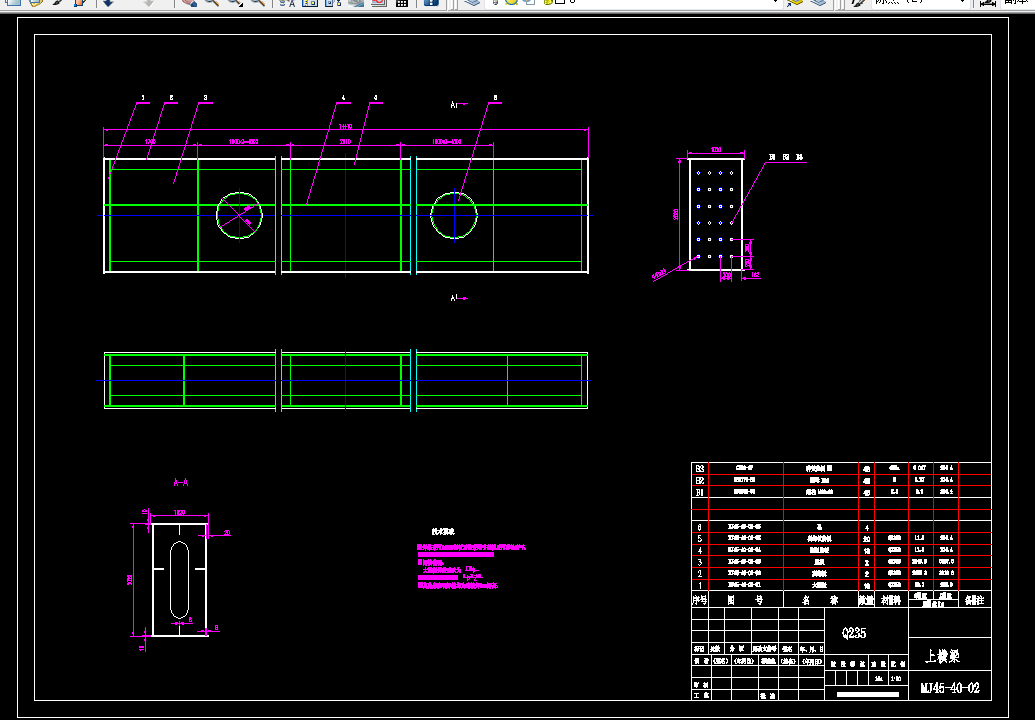Select item number 1 in the parts list

pos(700,585)
